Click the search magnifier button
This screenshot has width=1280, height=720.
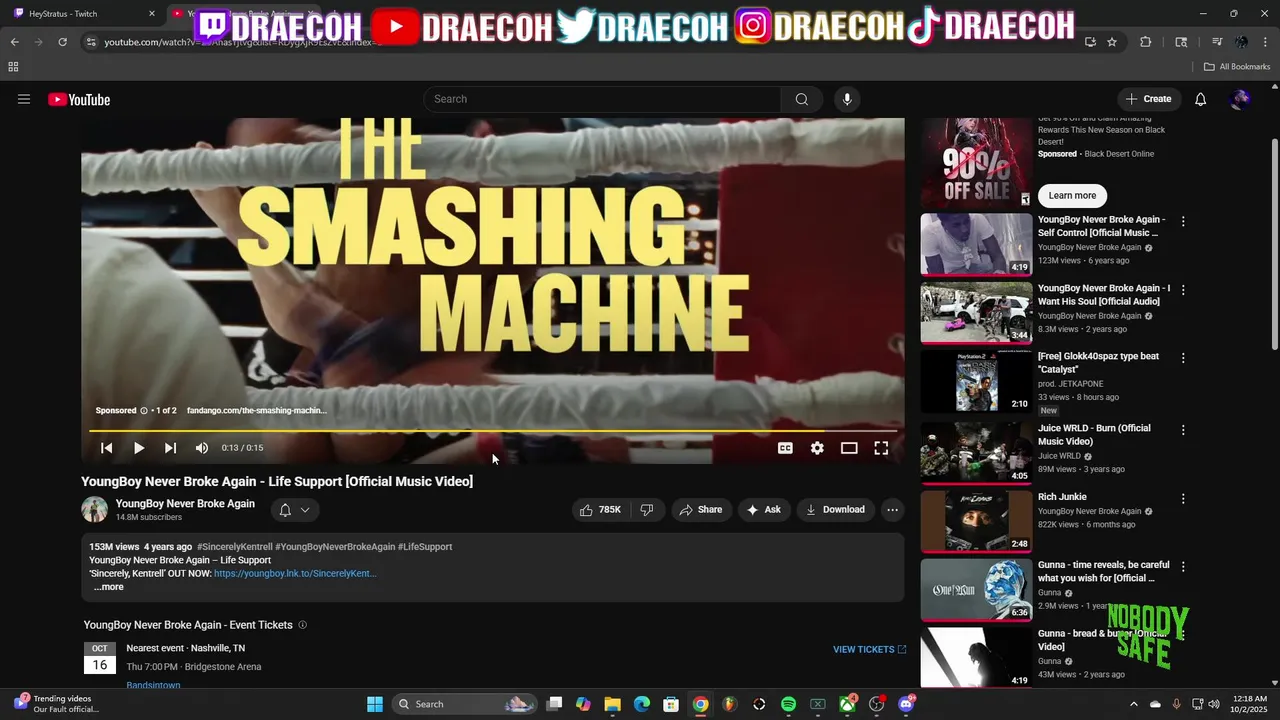pyautogui.click(x=802, y=99)
